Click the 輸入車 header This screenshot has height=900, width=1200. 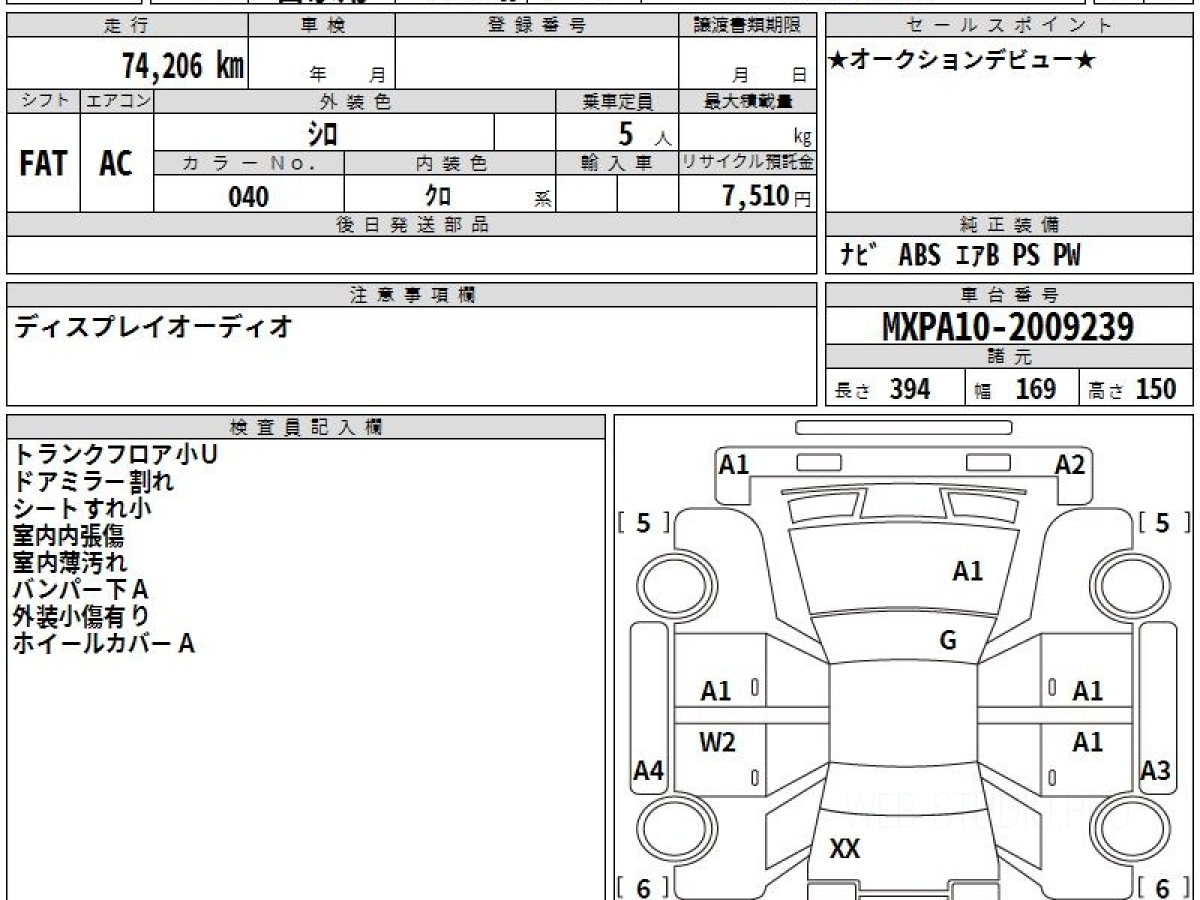click(x=617, y=163)
